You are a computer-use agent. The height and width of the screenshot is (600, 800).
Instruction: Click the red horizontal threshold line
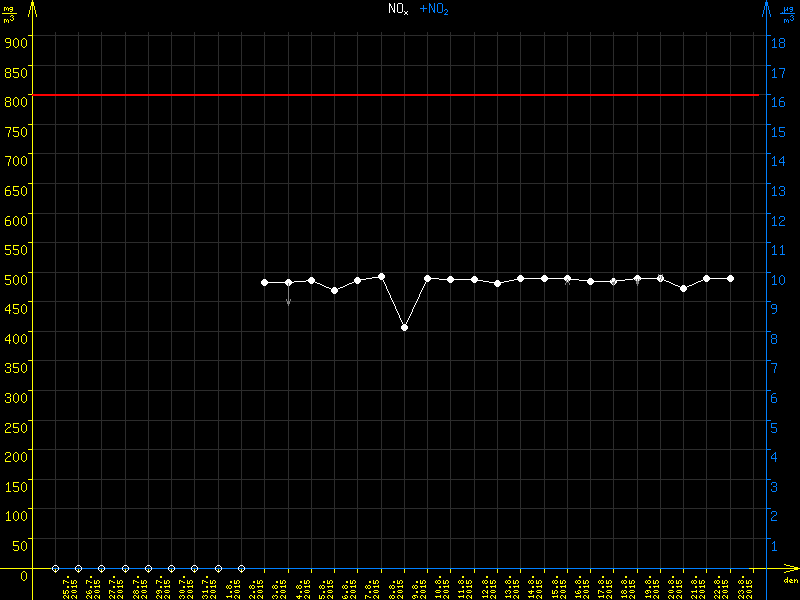point(400,95)
